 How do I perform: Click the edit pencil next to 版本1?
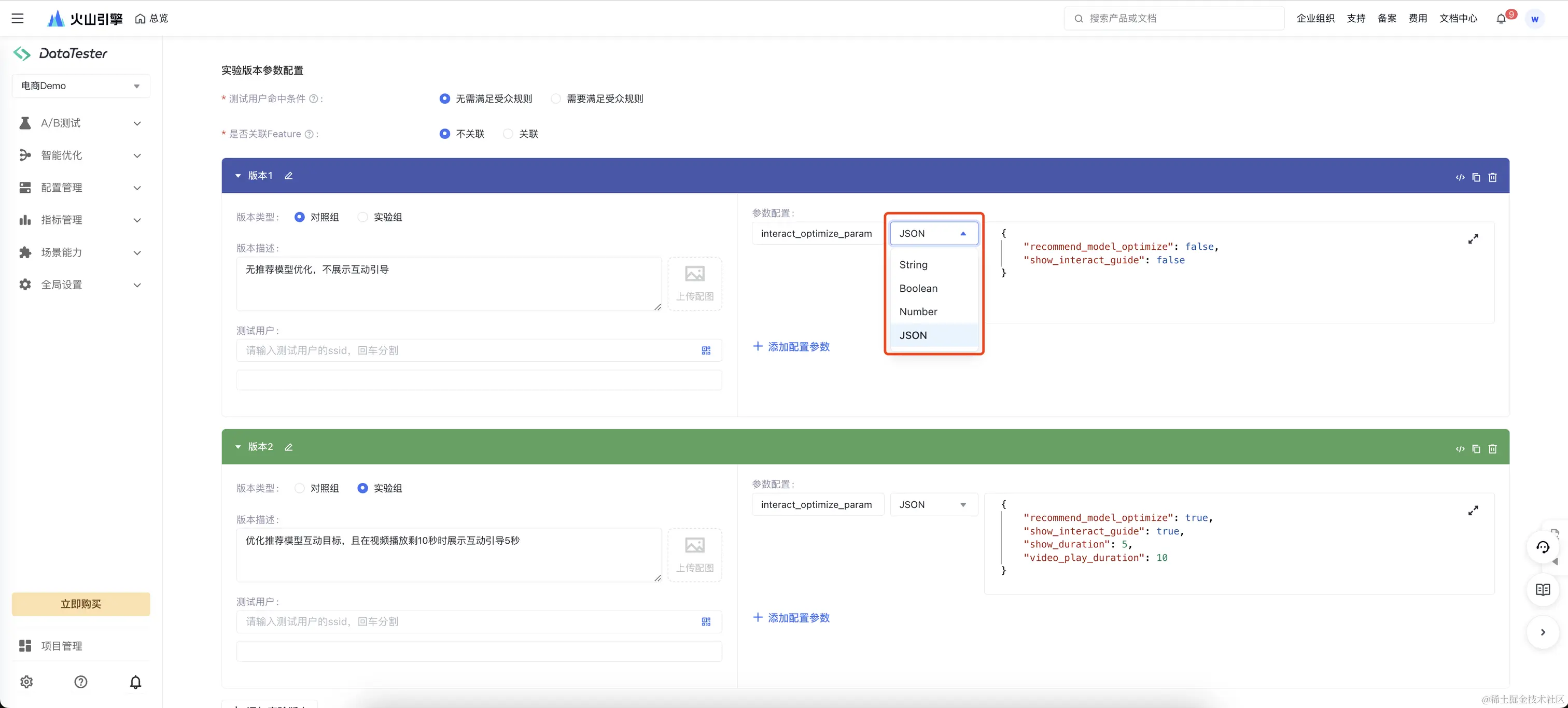[288, 176]
